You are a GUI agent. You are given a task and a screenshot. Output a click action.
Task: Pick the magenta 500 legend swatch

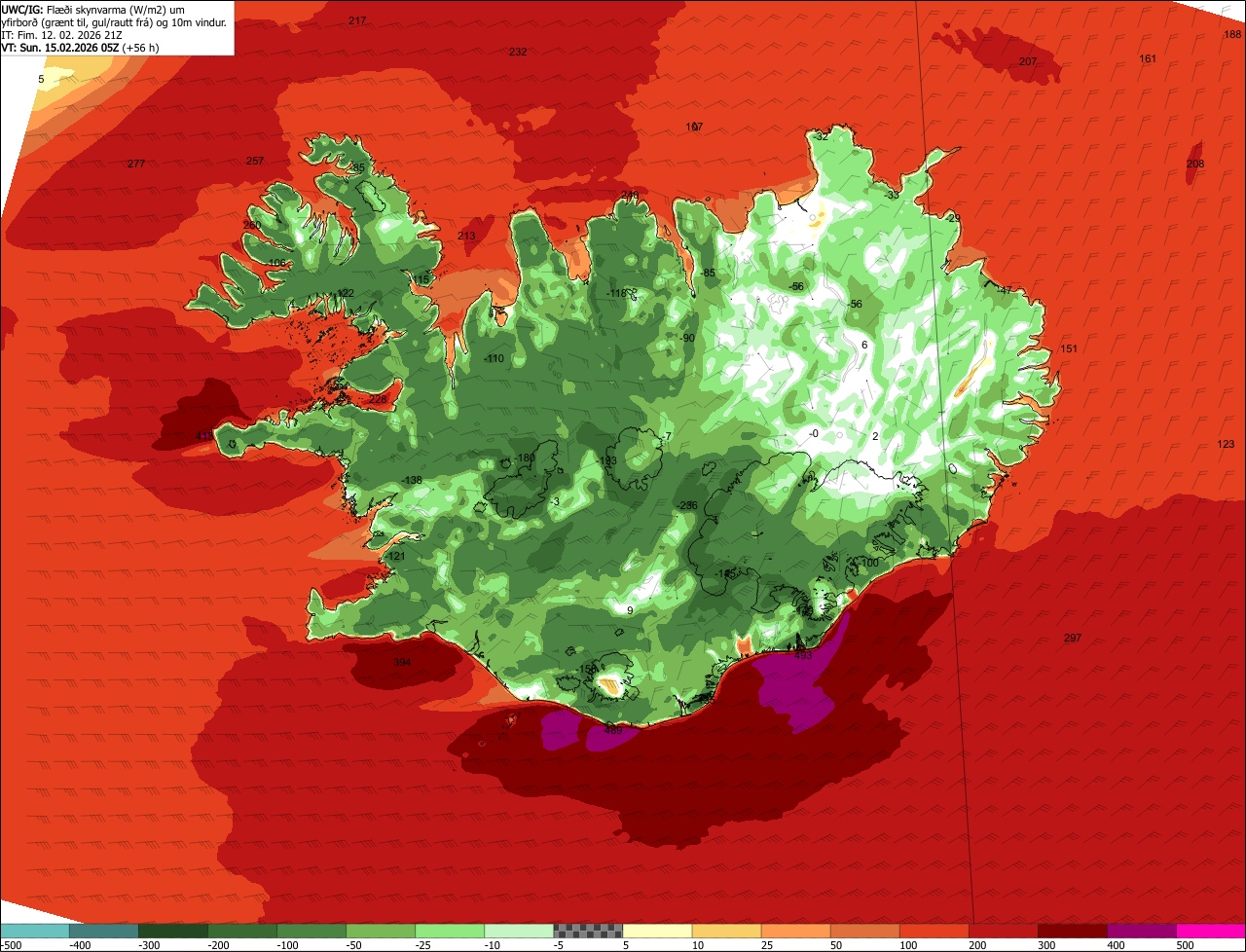tap(1210, 931)
